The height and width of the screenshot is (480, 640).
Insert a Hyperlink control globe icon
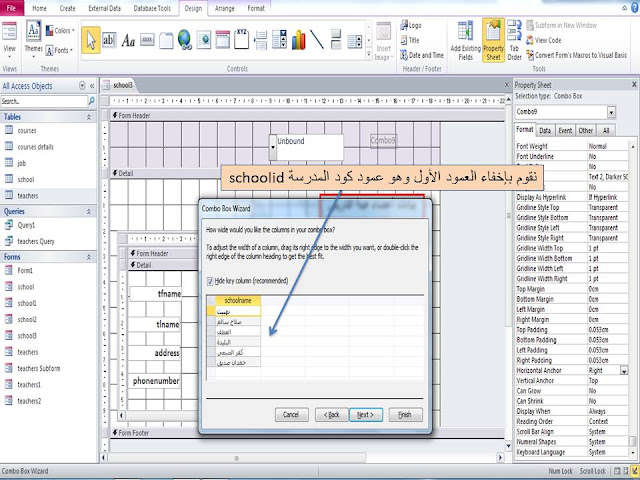coord(185,40)
